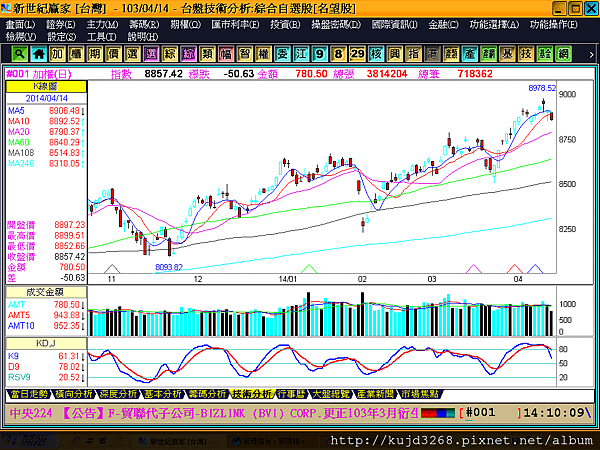Click the MA240 value 8310.05
The width and height of the screenshot is (600, 450).
click(64, 163)
